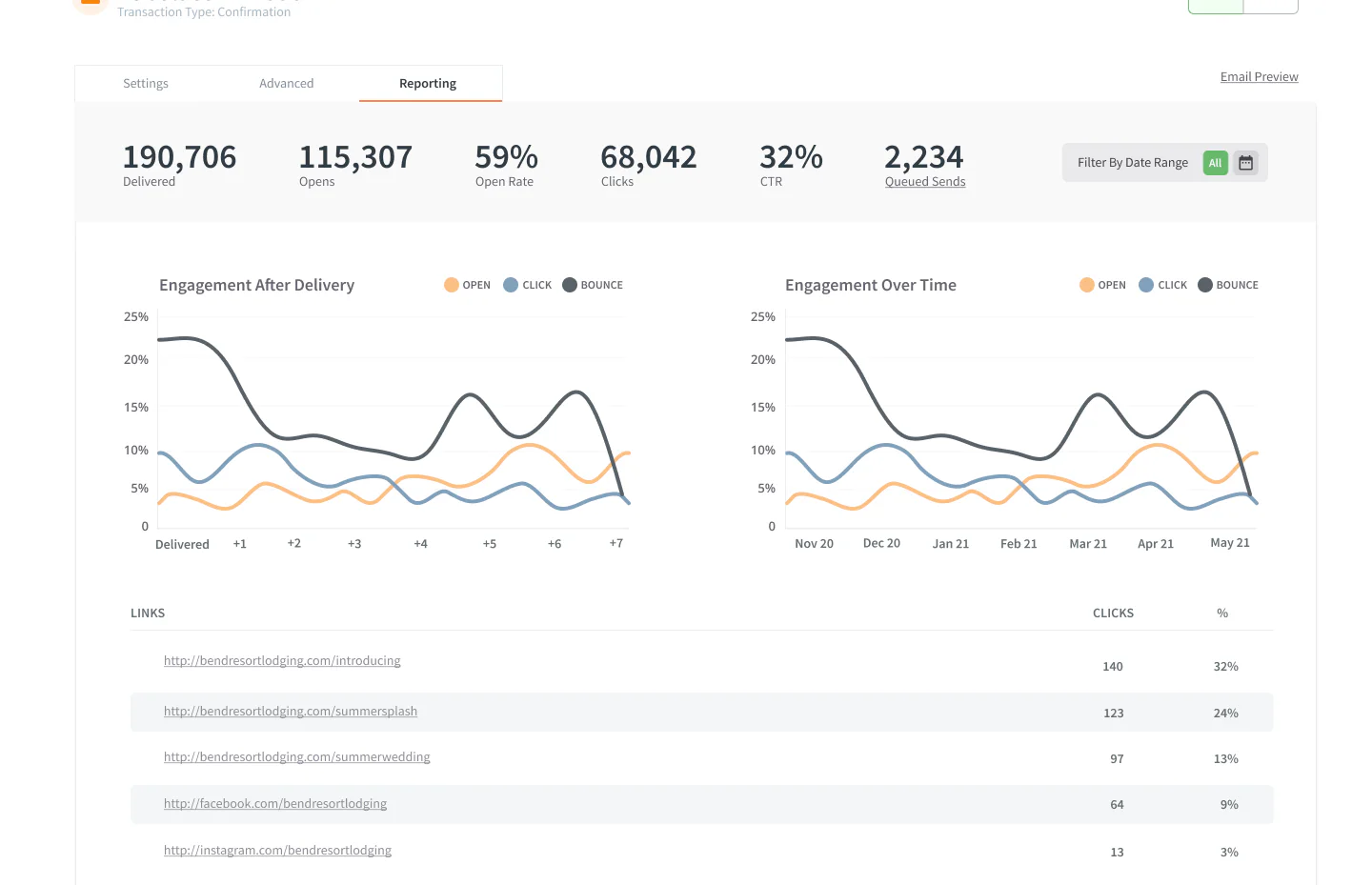Click the Filter By Date Range label
The width and height of the screenshot is (1372, 885).
(x=1133, y=163)
